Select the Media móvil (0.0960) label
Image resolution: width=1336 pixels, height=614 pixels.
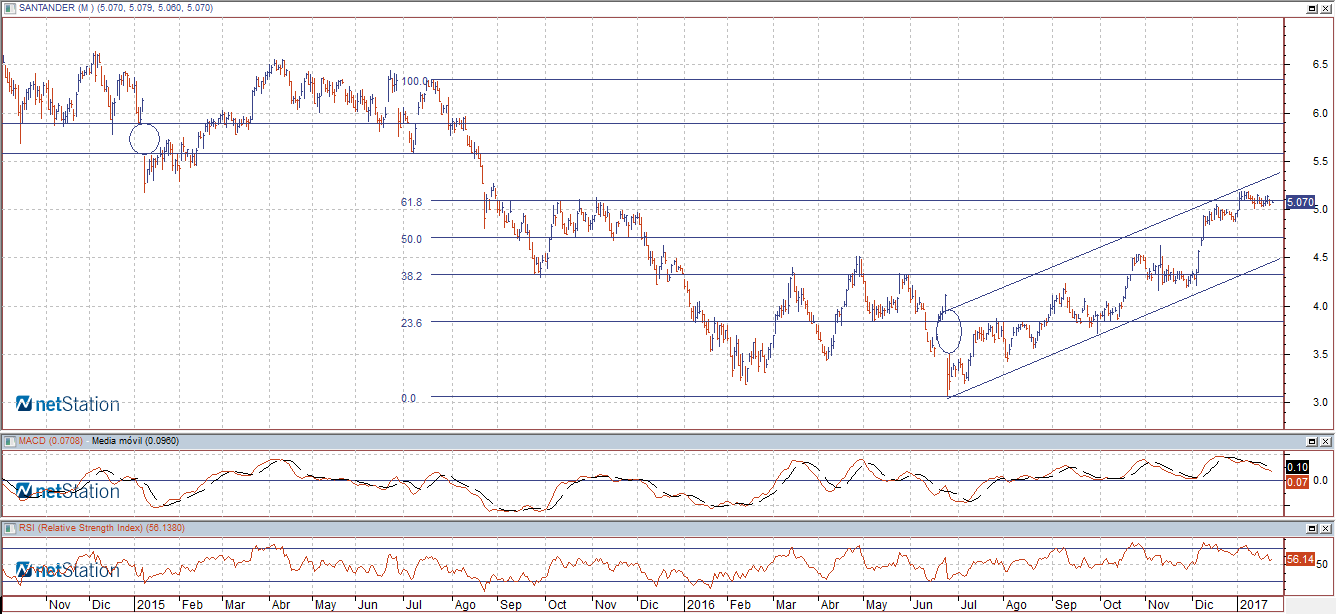point(135,440)
